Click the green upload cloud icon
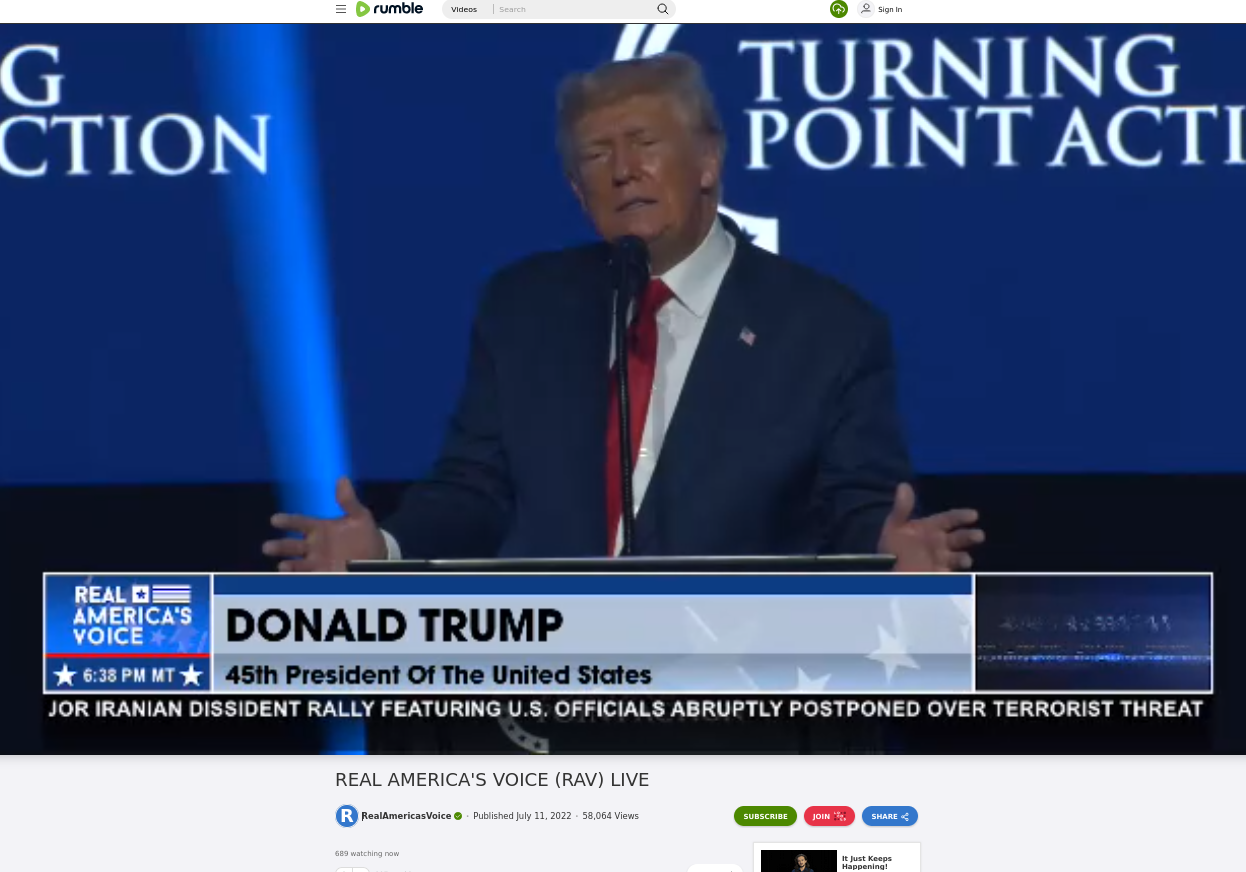This screenshot has width=1246, height=872. coord(839,9)
